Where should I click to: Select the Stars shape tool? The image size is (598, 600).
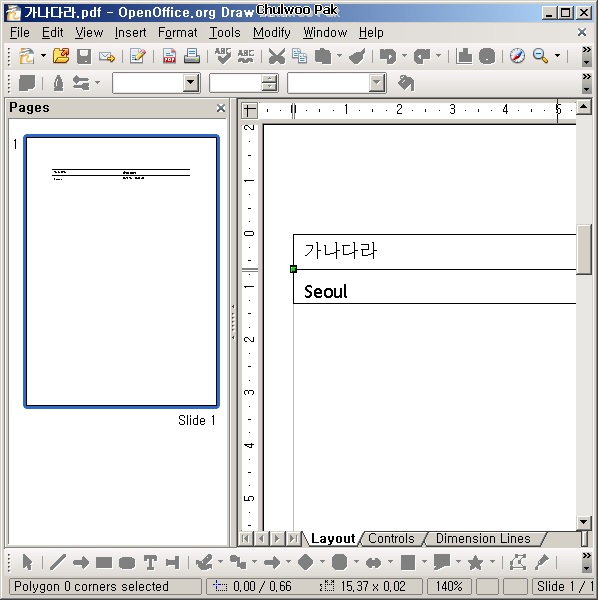(x=475, y=562)
